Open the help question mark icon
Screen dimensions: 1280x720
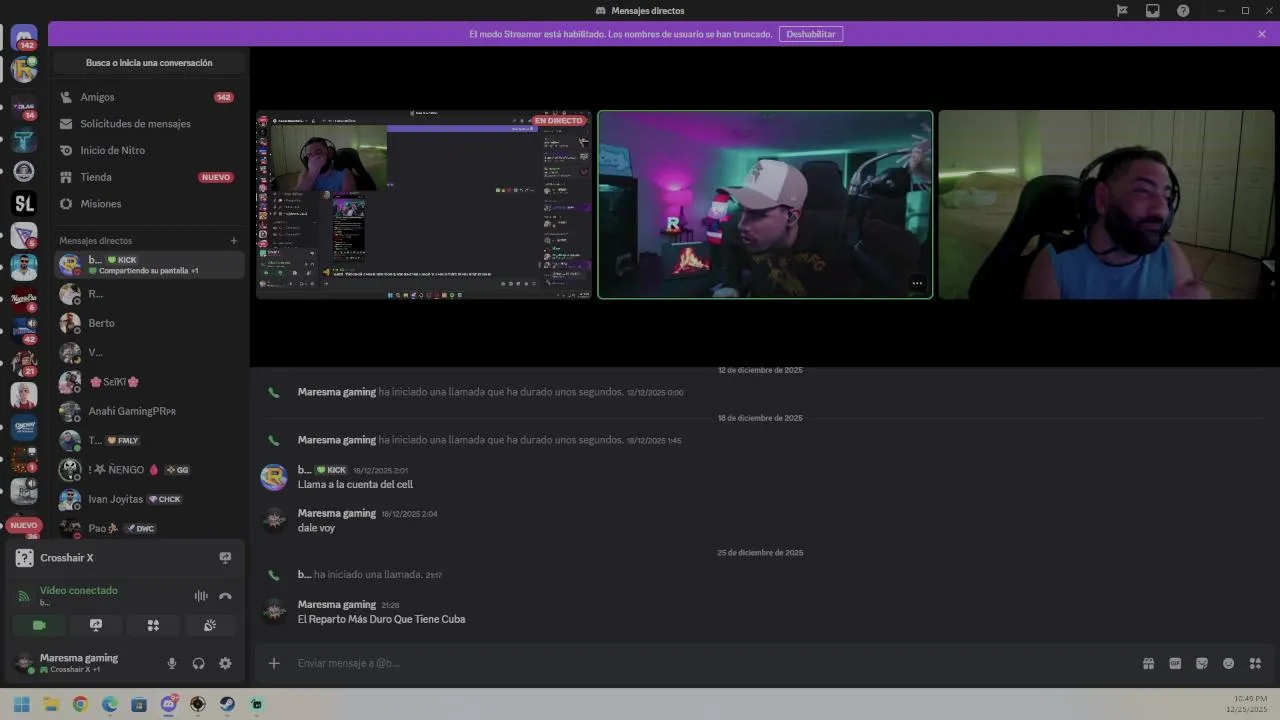[1184, 11]
